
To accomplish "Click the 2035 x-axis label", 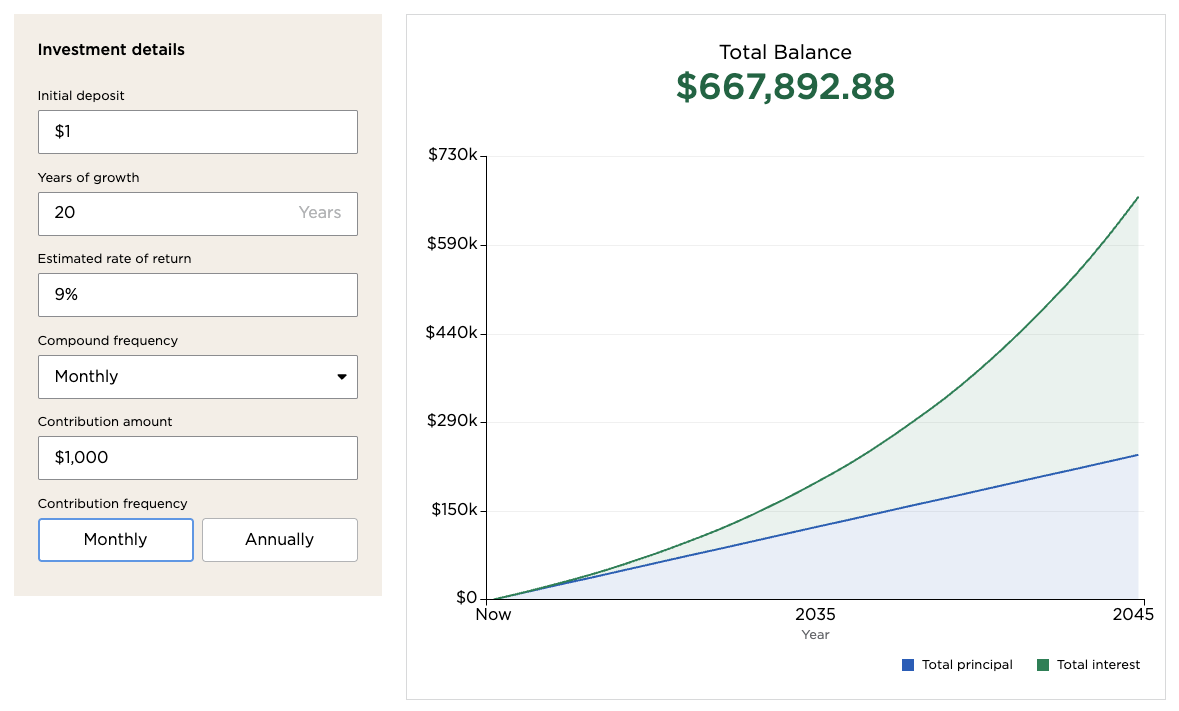I will pos(815,615).
